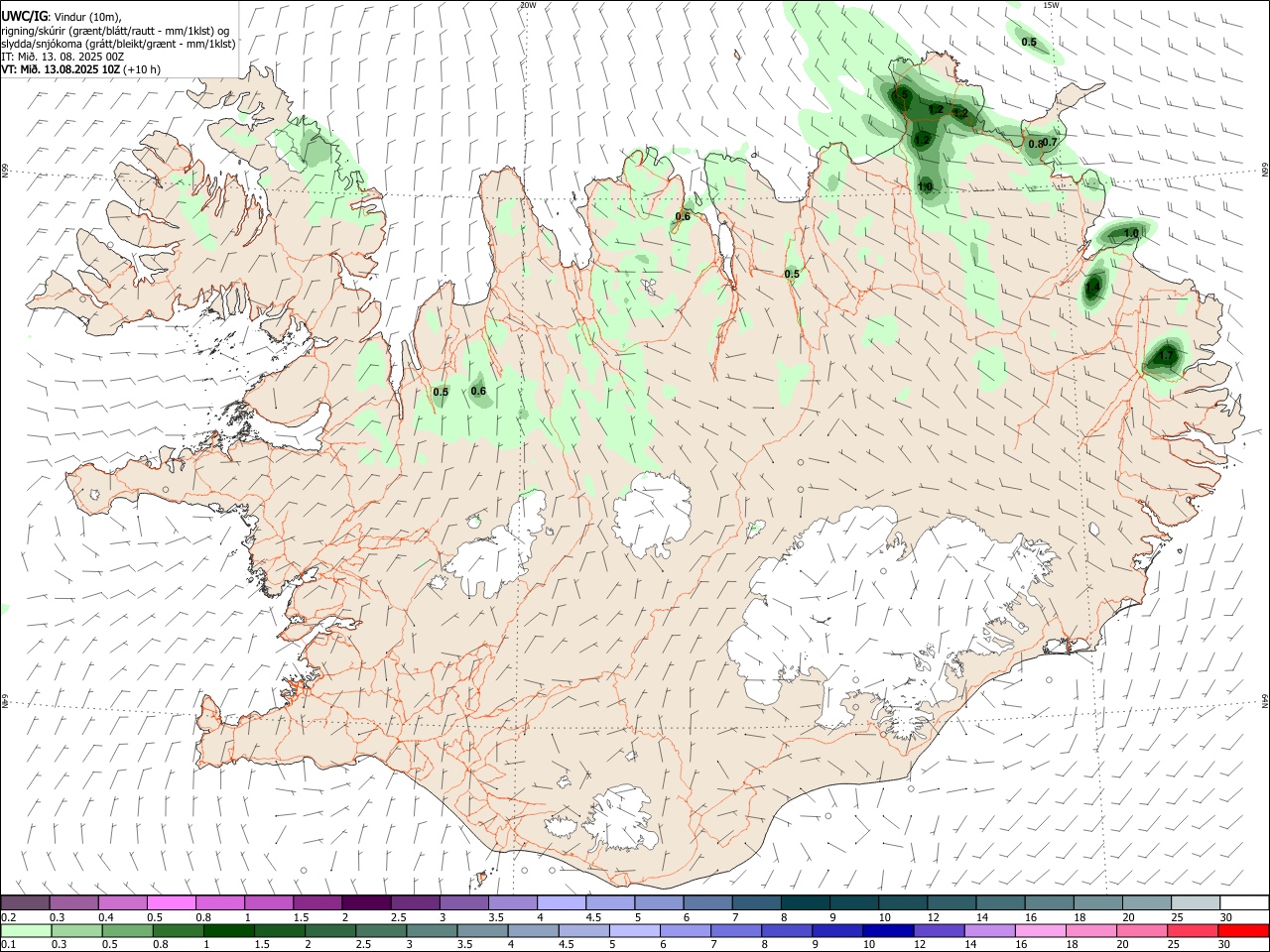The image size is (1270, 952).
Task: Click the 0.5 value left of western 0.6
Action: tap(441, 392)
